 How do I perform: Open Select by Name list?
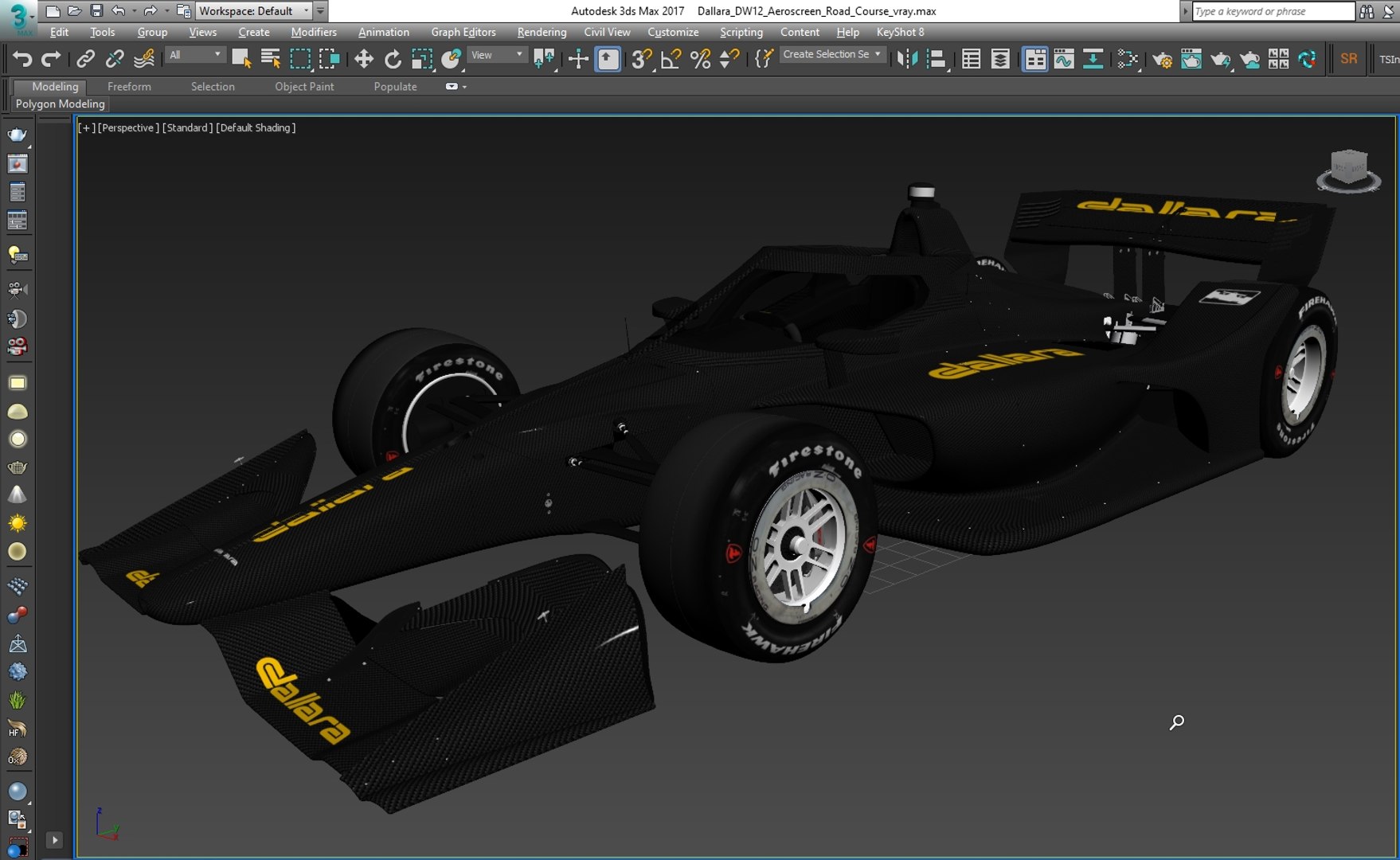point(271,59)
